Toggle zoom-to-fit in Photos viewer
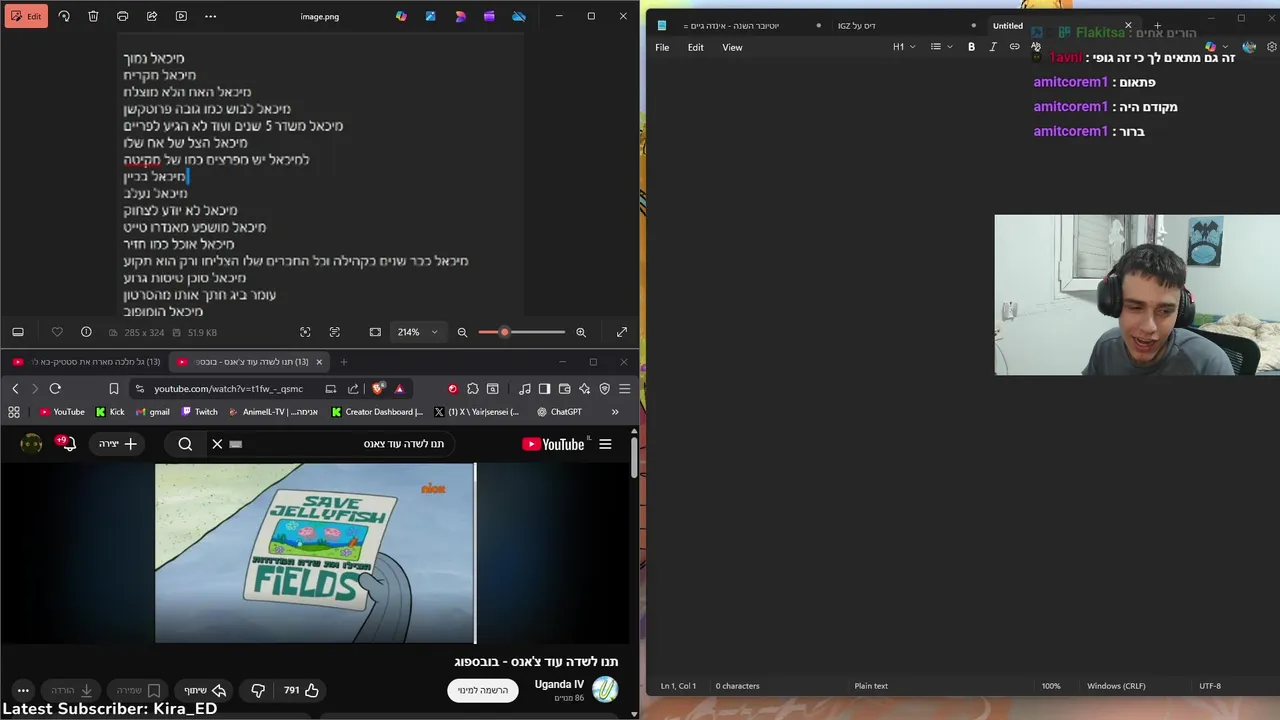Viewport: 1280px width, 720px height. coord(375,332)
